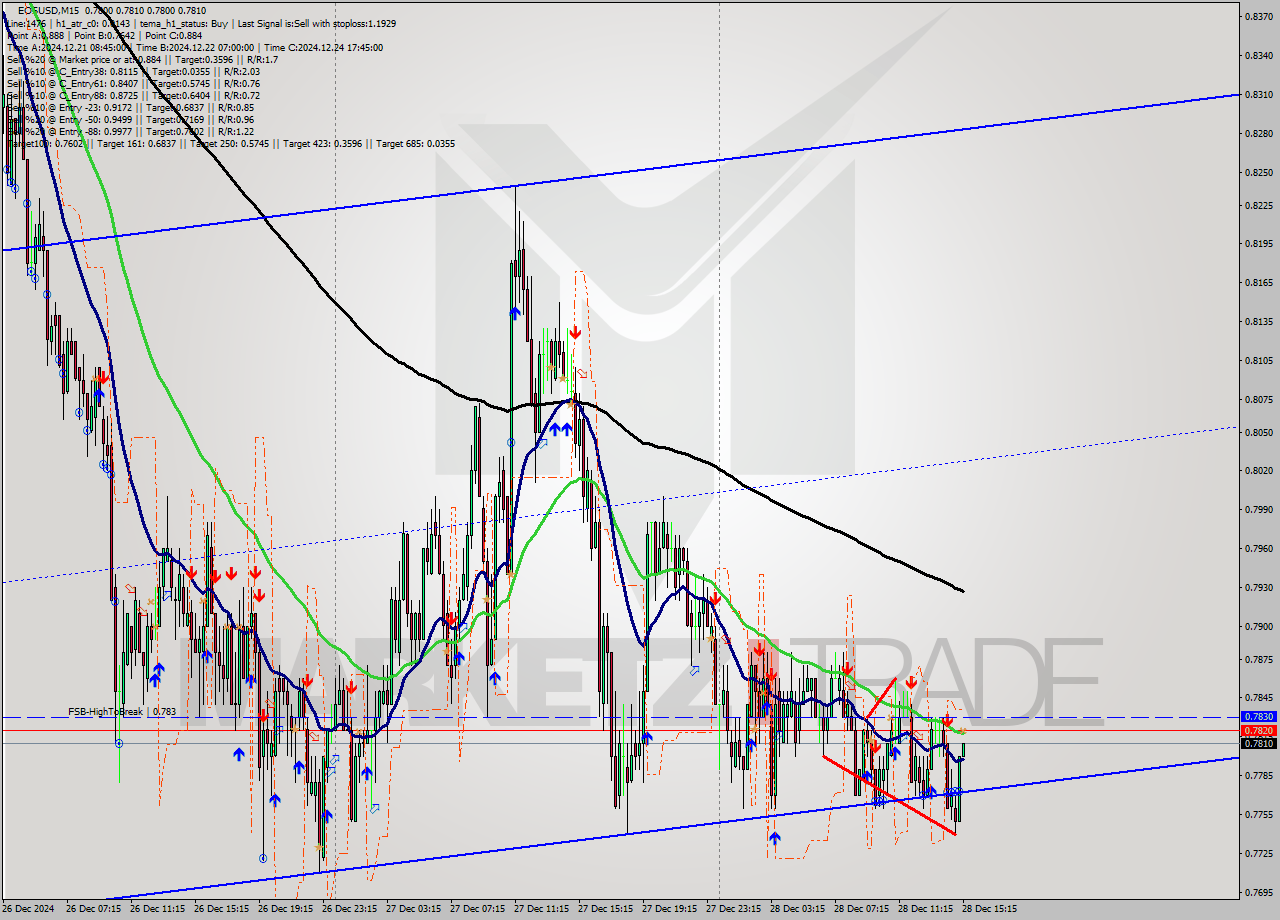Click the 'R/R:1.22' text
The image size is (1280, 920).
tap(235, 131)
